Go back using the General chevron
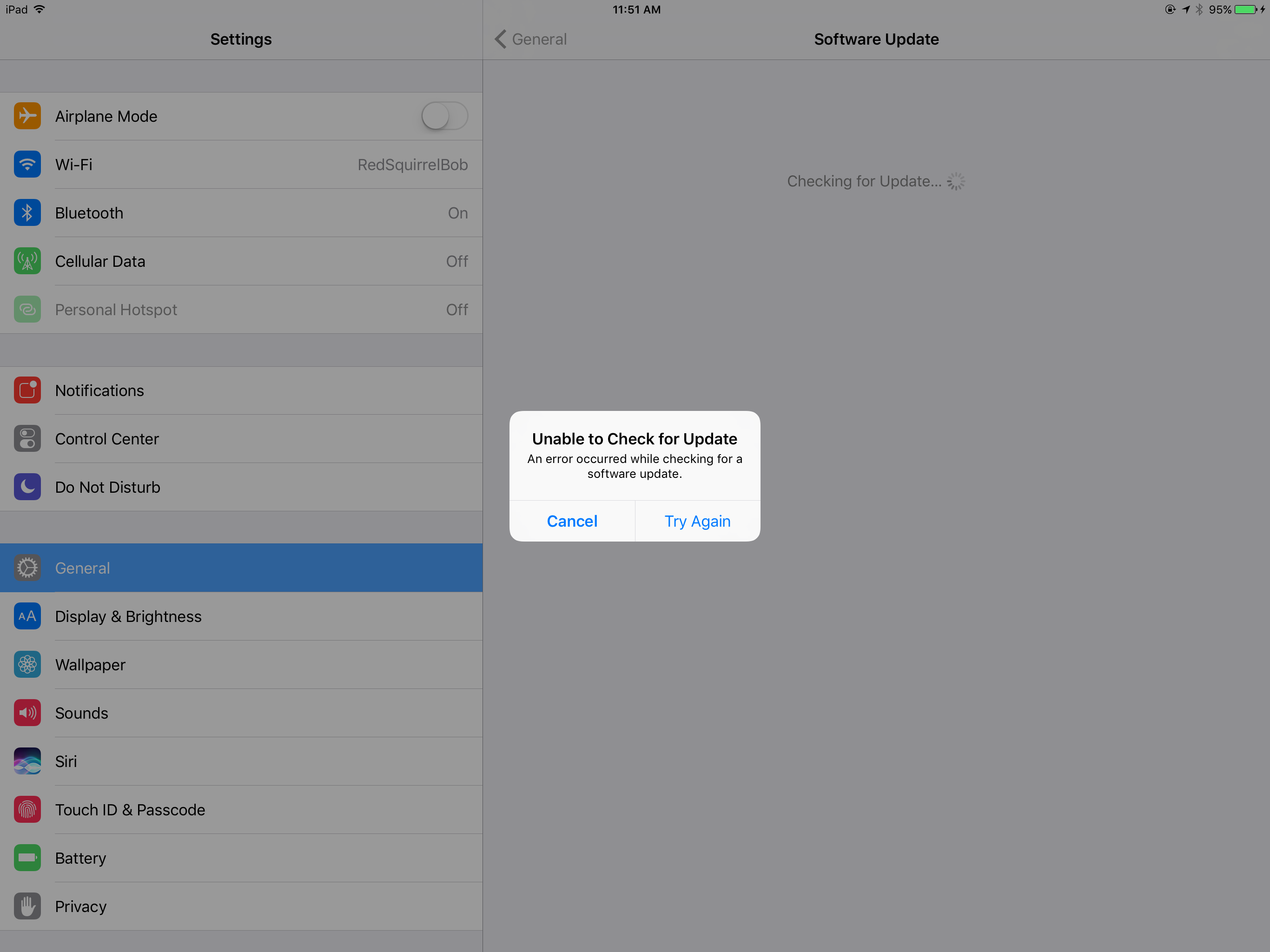This screenshot has width=1270, height=952. pos(501,39)
